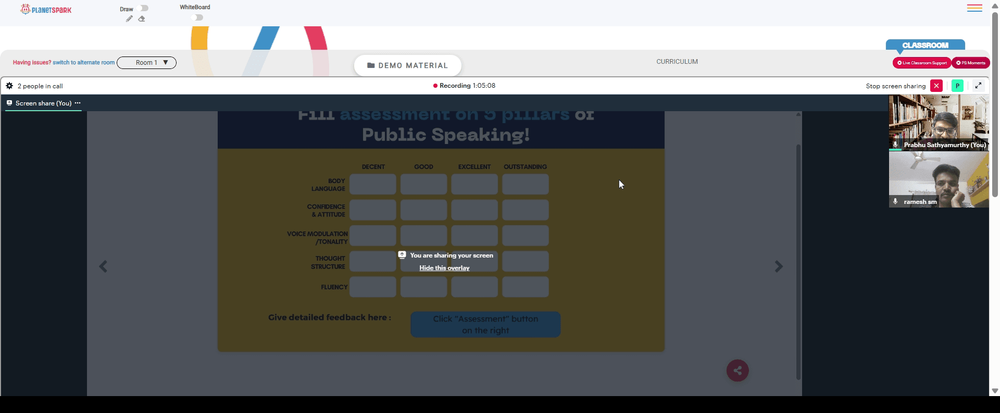Click the red X to stop sharing
The width and height of the screenshot is (1000, 413).
[x=936, y=85]
